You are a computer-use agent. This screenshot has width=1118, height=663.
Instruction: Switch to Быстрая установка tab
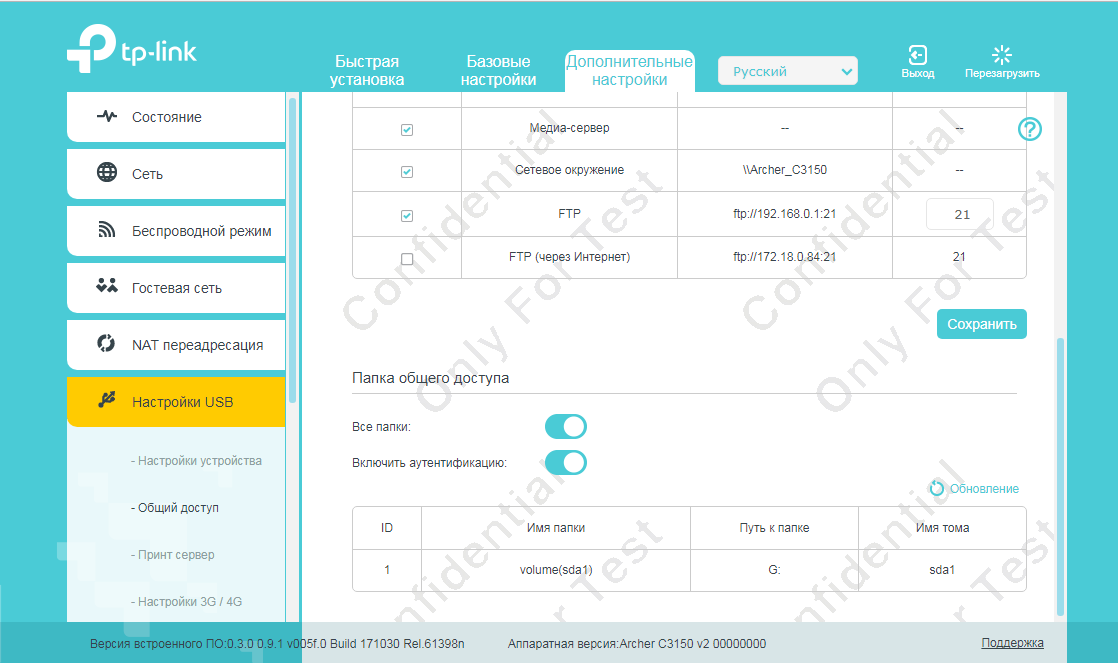pyautogui.click(x=367, y=71)
